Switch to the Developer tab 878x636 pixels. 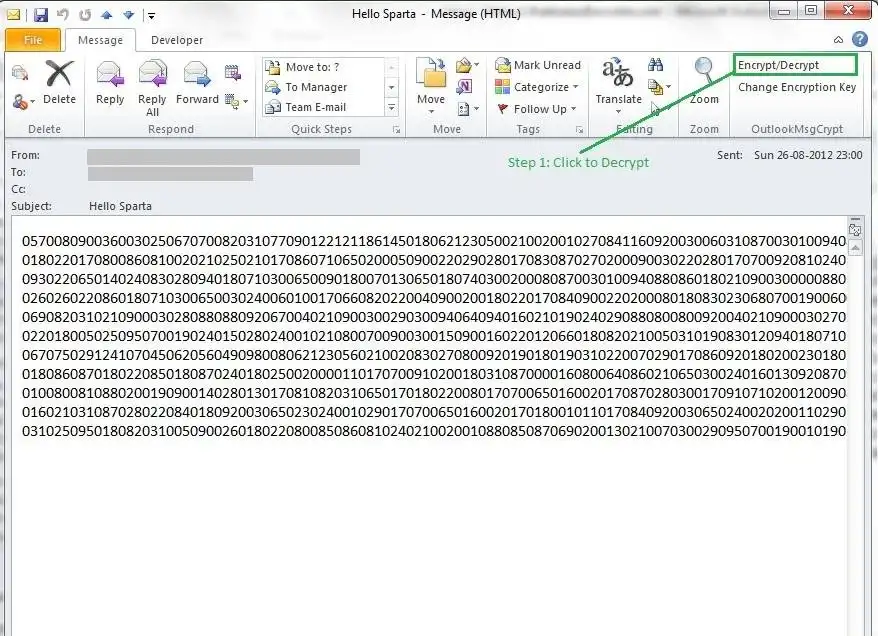click(x=177, y=40)
